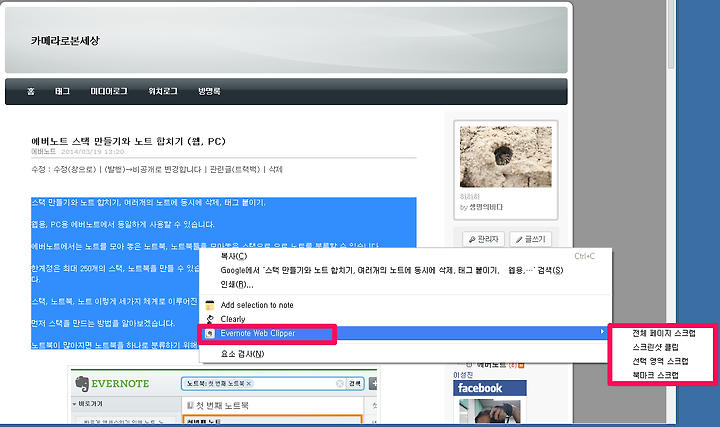Click the blog title 카메라로본세상
Viewport: 720px width, 427px height.
(65, 41)
